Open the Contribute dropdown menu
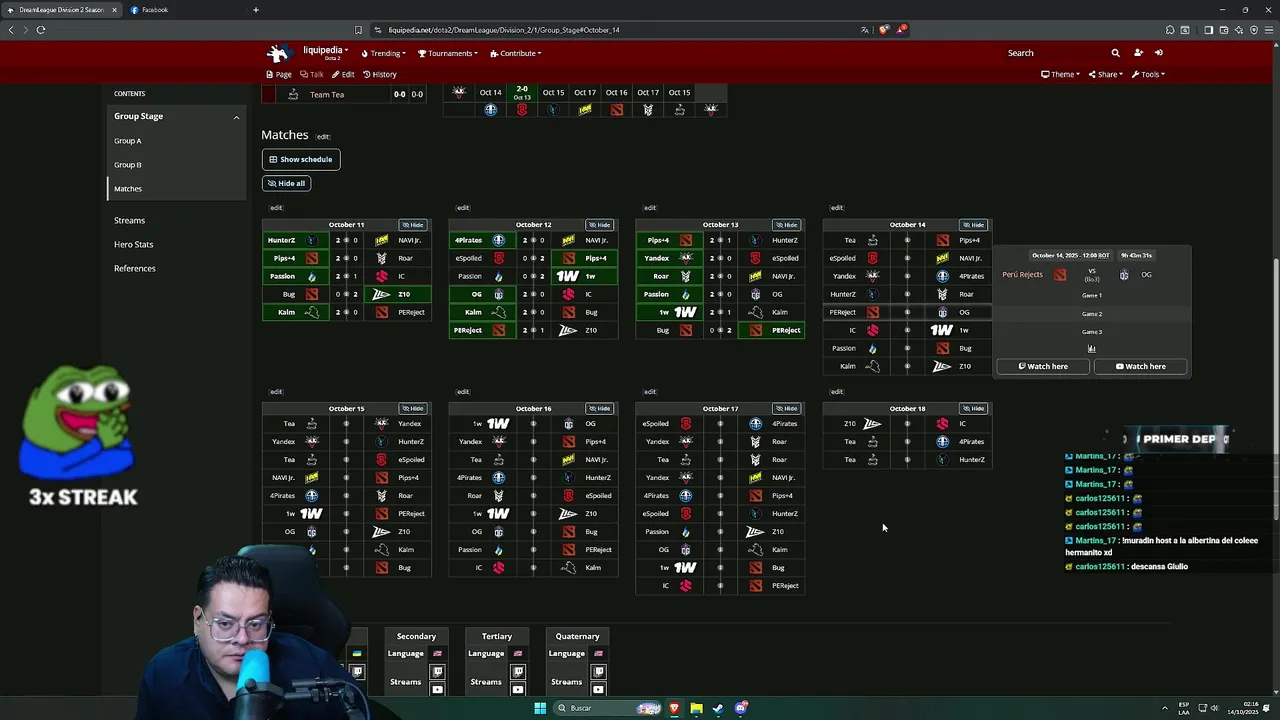 [515, 53]
